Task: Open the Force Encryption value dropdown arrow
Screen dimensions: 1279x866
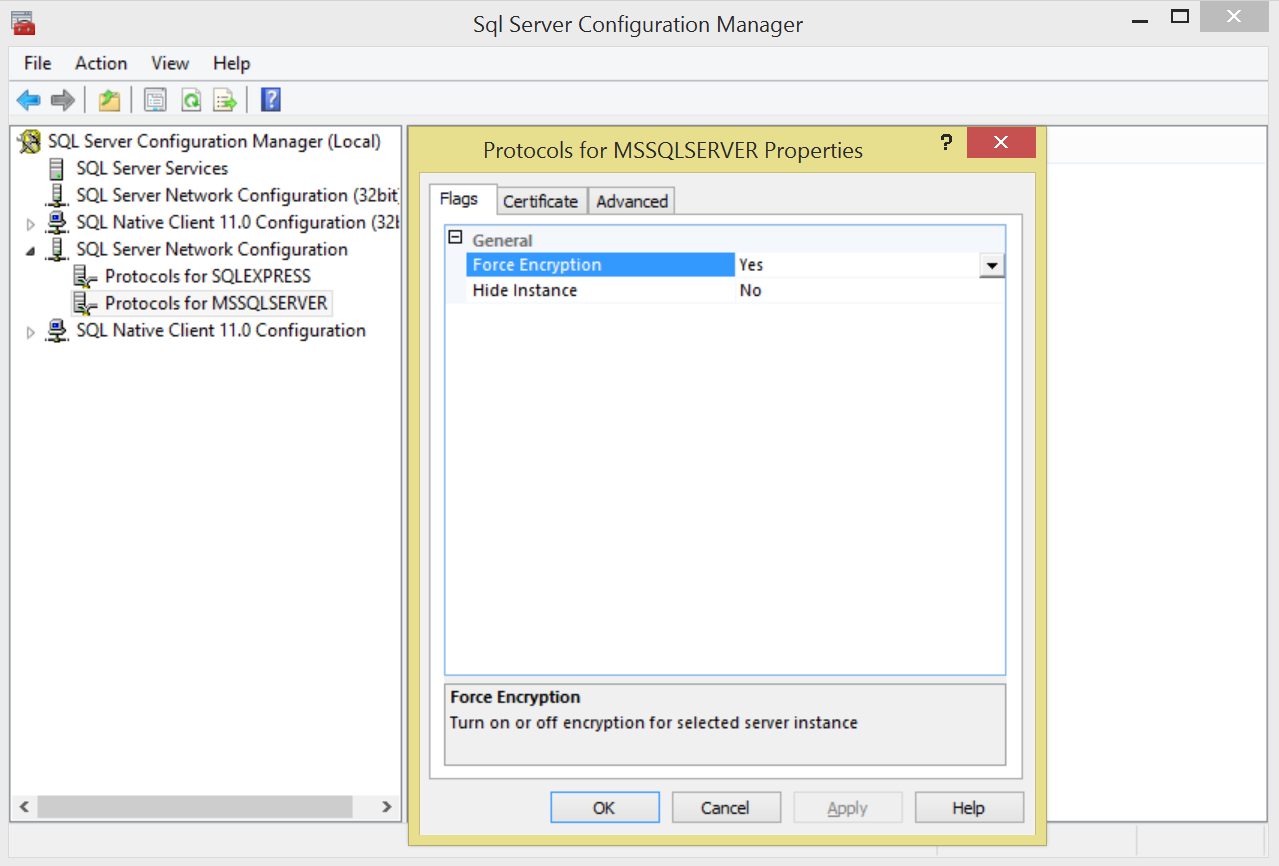Action: (x=992, y=266)
